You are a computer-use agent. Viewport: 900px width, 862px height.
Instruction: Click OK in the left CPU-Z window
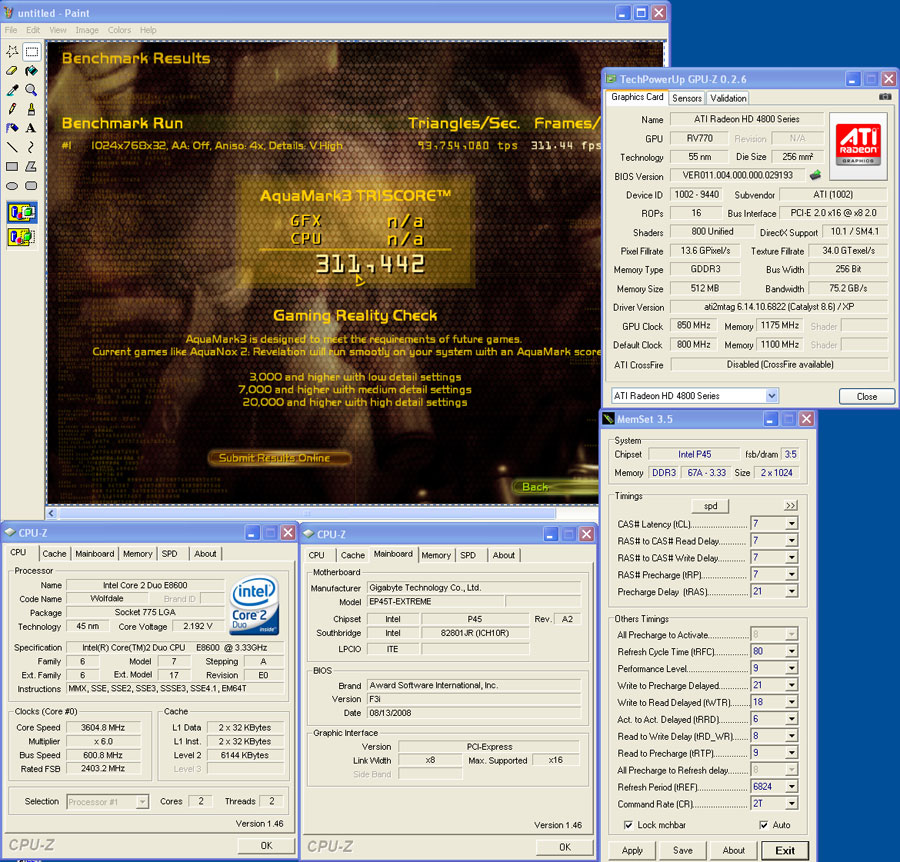pos(266,845)
